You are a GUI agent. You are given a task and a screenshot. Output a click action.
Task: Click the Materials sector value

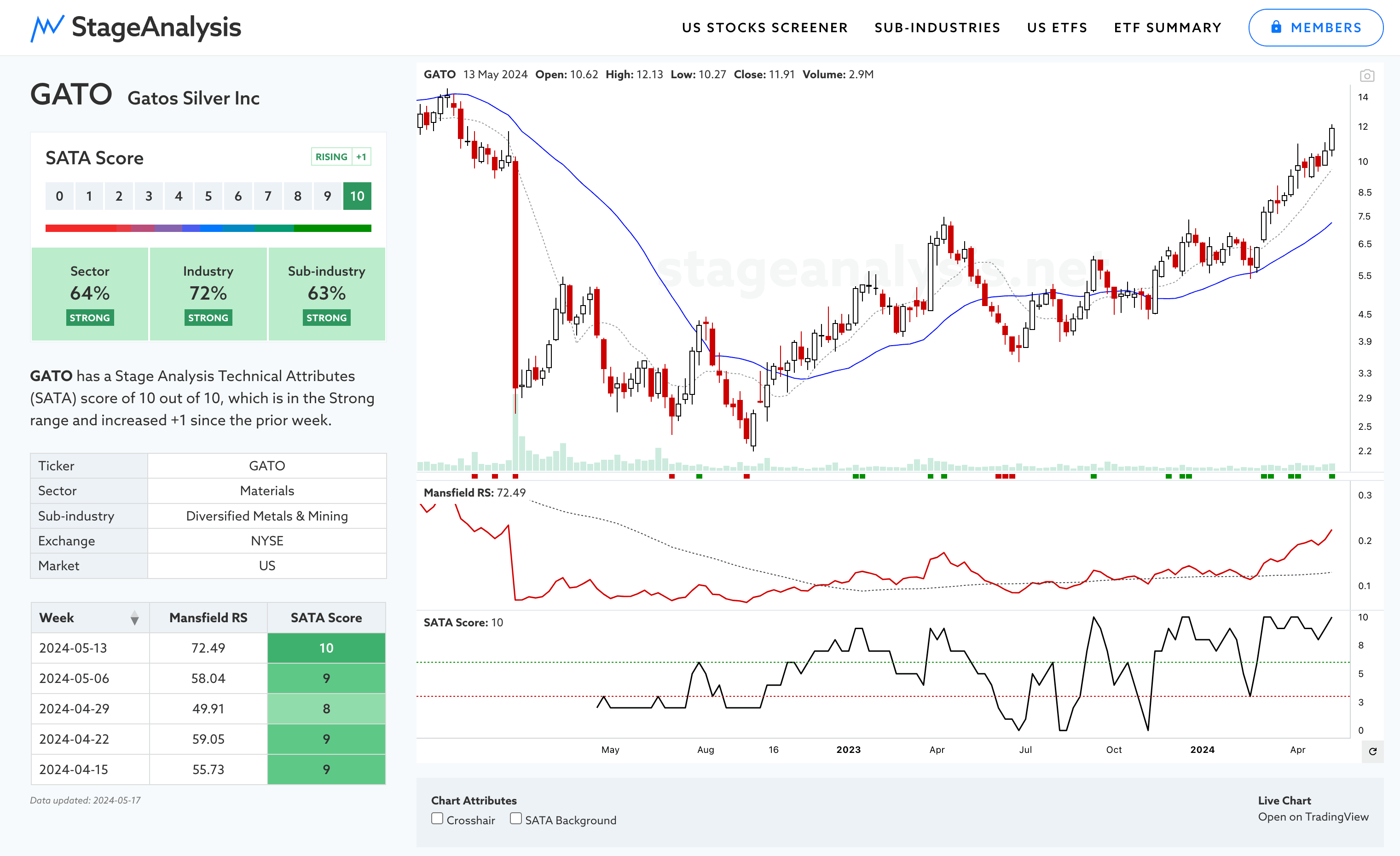[267, 491]
